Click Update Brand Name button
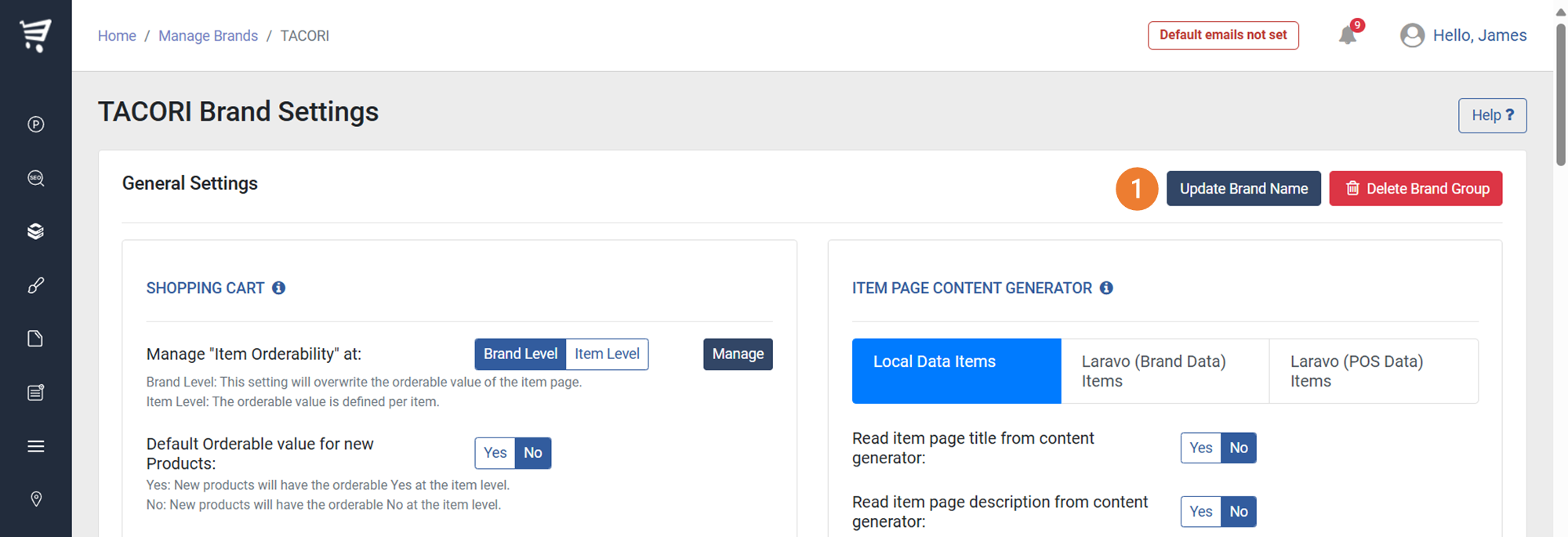 (x=1243, y=188)
